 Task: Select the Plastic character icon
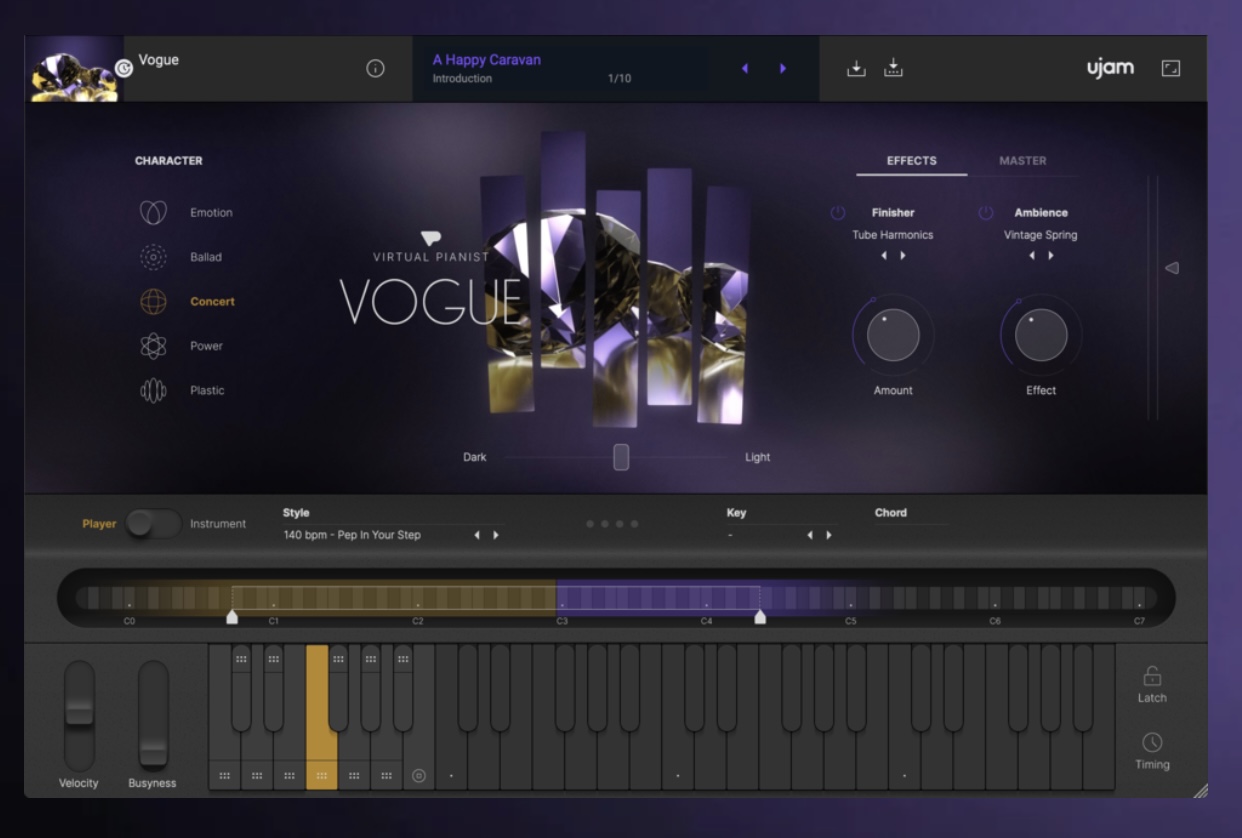[x=153, y=390]
